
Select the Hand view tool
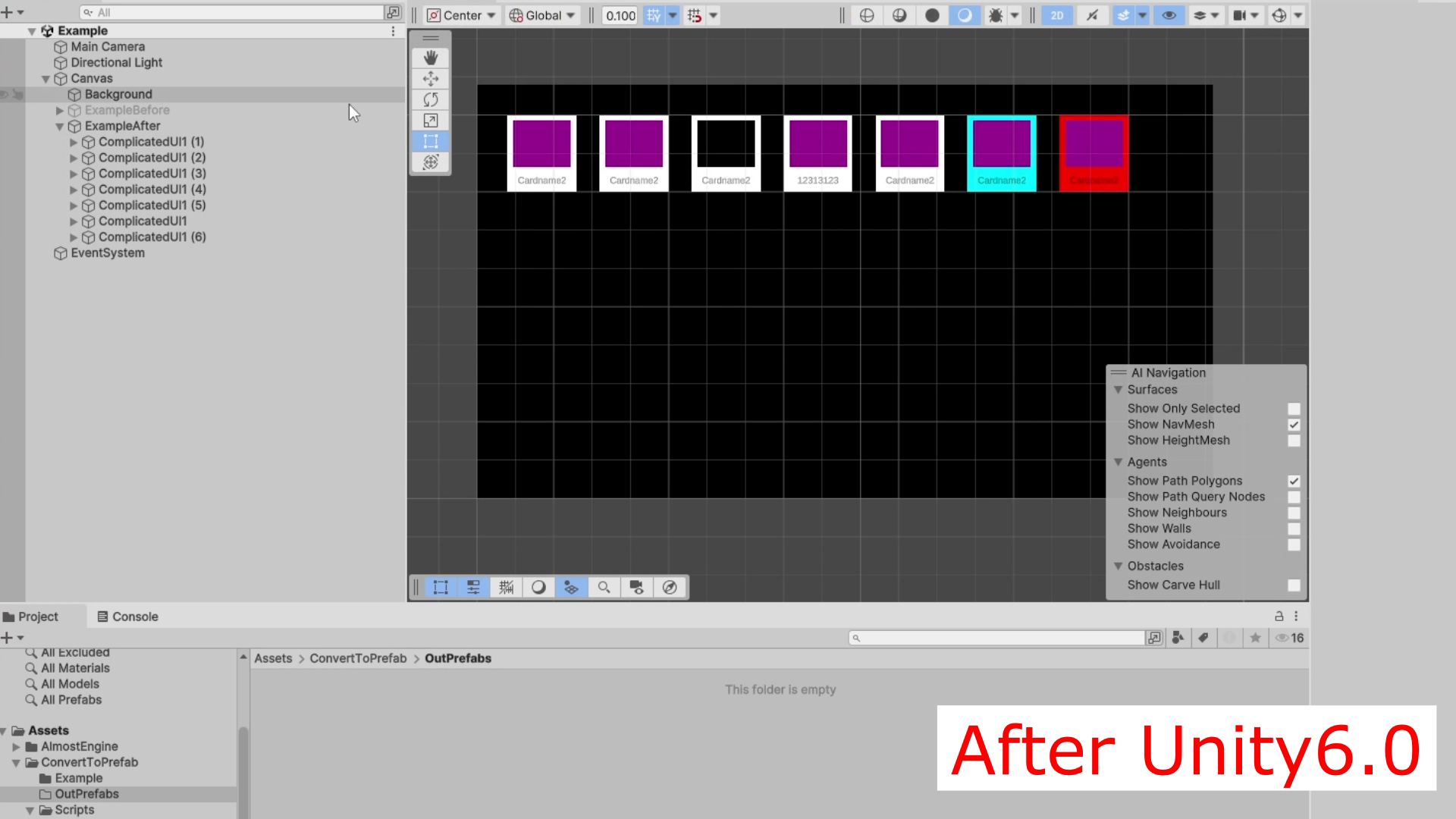point(431,58)
